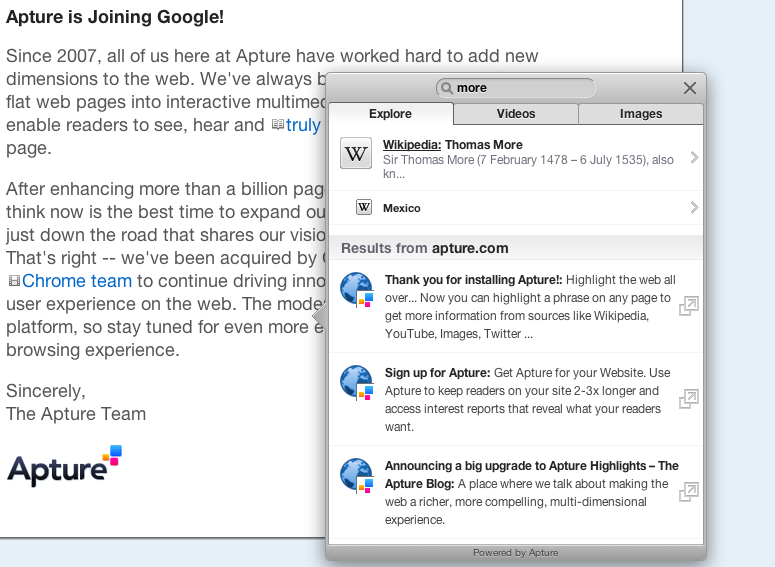This screenshot has width=775, height=567.
Task: Close the Apture search popup
Action: click(689, 88)
